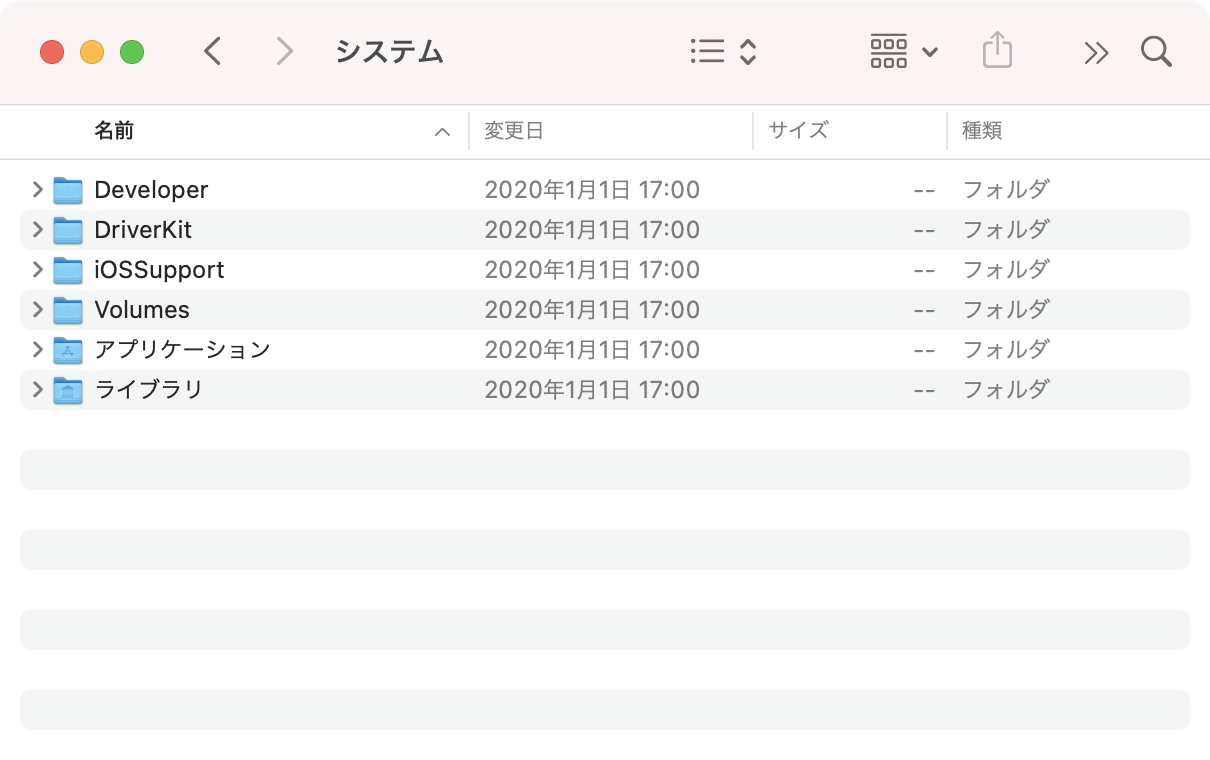Click the DriverKit folder icon
This screenshot has width=1210, height=760.
[67, 229]
